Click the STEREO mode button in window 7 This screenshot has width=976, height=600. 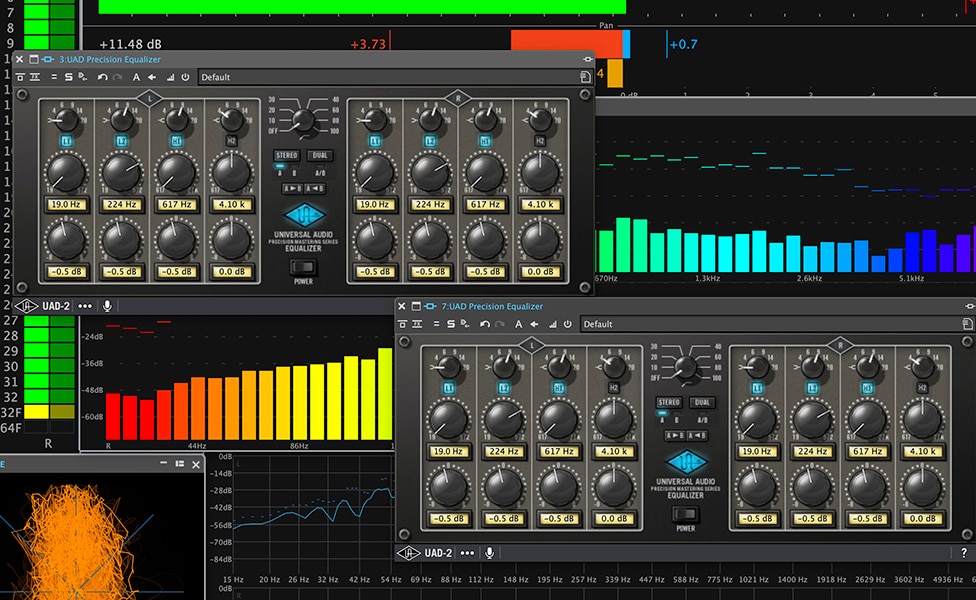(x=669, y=403)
